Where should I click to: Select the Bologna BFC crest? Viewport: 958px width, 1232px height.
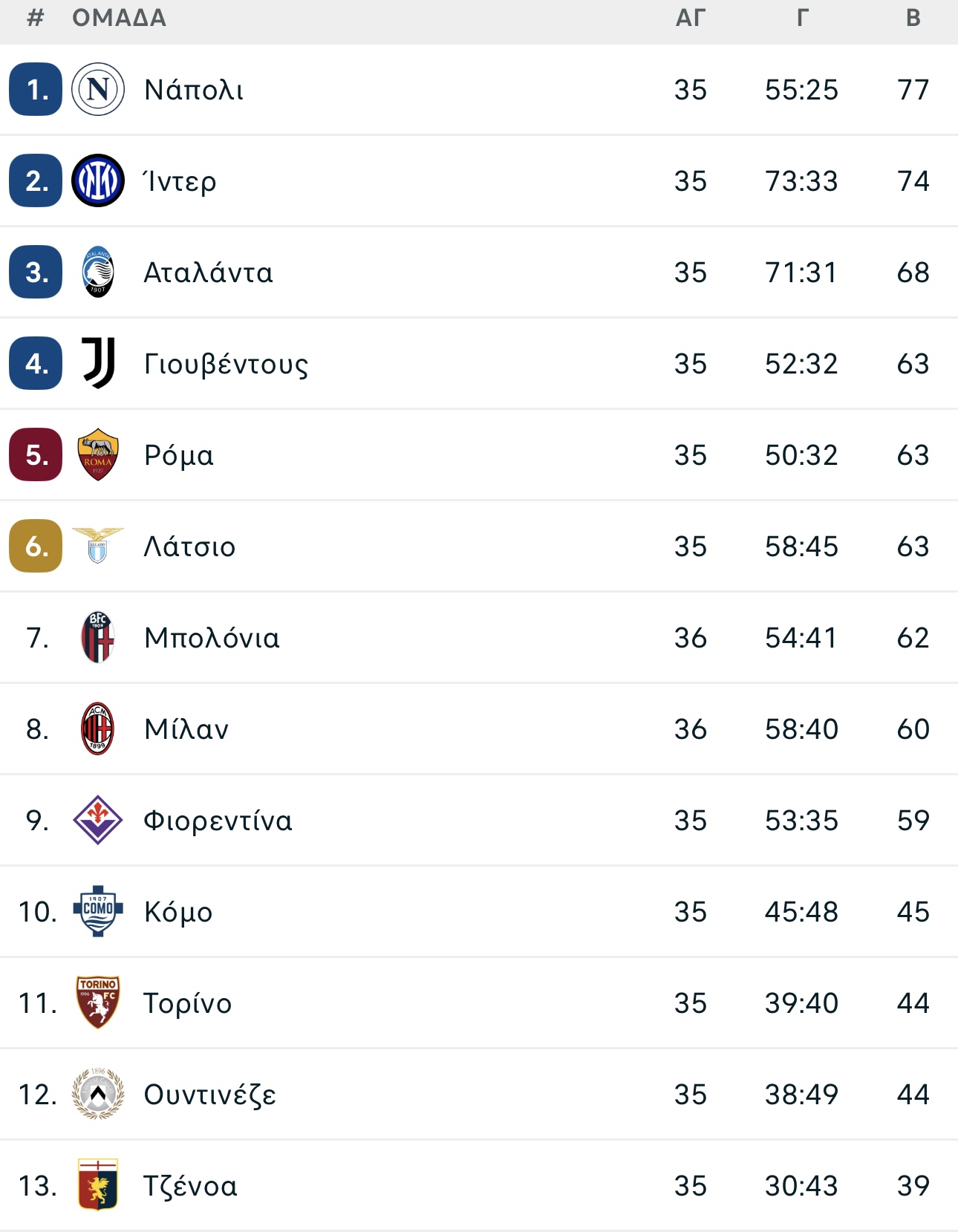tap(98, 637)
